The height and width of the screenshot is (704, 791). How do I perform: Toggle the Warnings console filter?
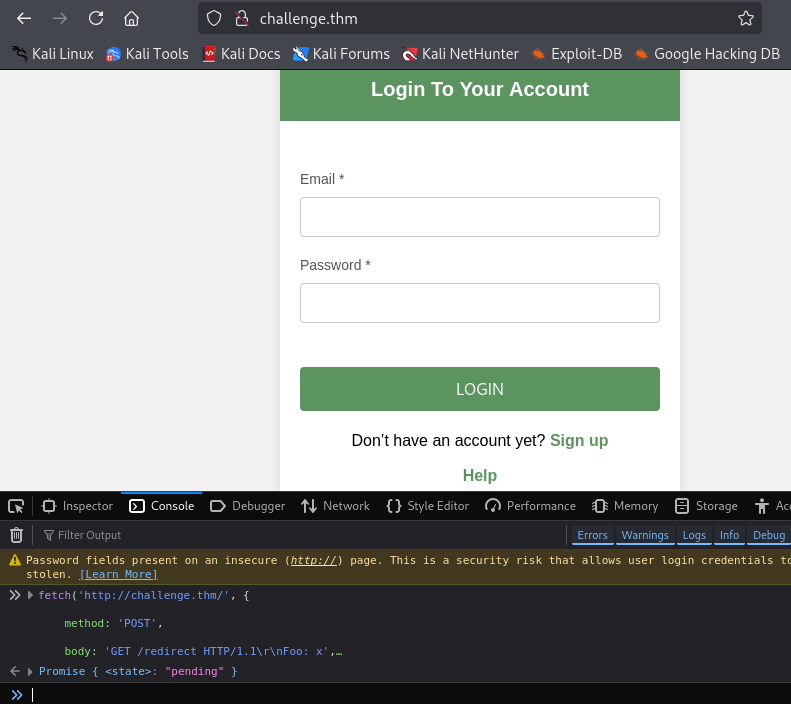pos(645,535)
